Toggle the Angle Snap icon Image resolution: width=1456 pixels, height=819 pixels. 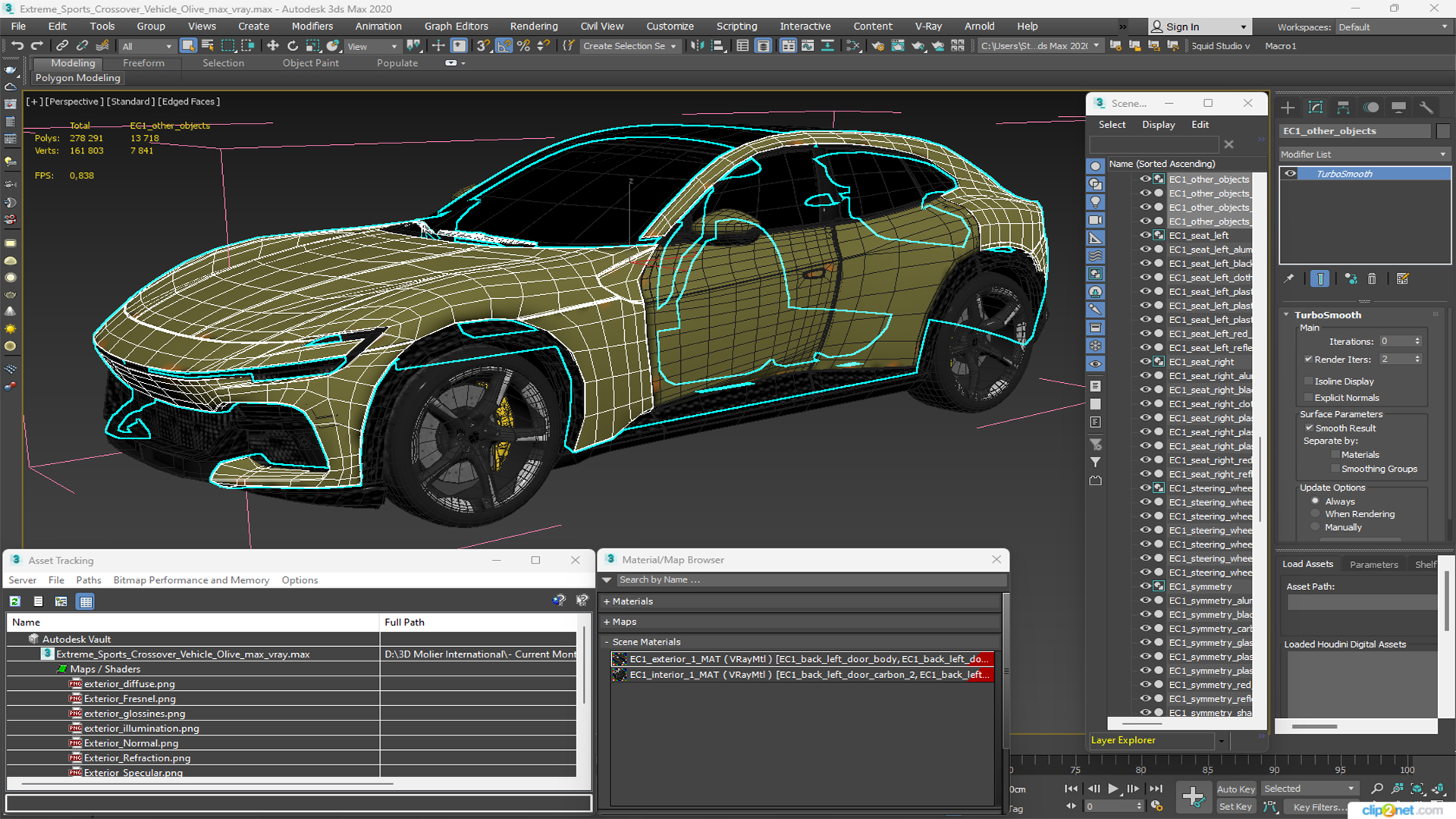tap(504, 45)
